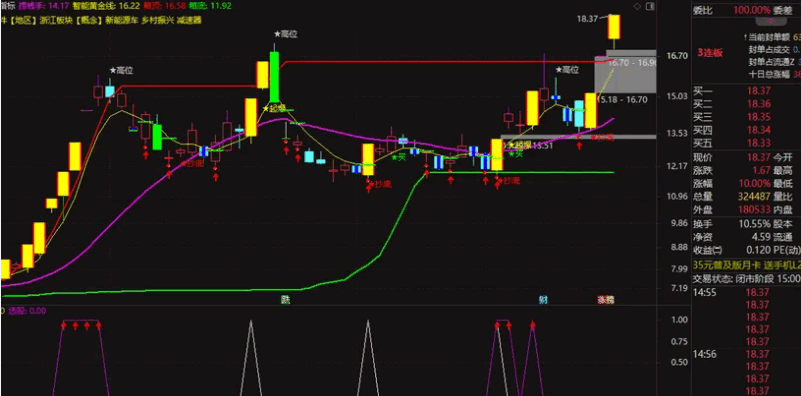The height and width of the screenshot is (396, 801).
Task: Click the 浙江板块 region tag
Action: pos(57,20)
